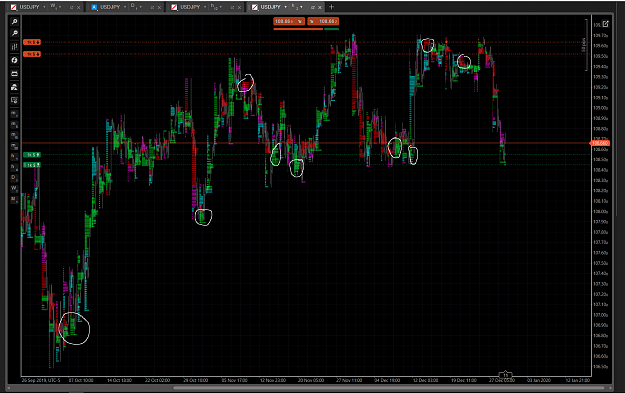The width and height of the screenshot is (625, 393).
Task: Click the right orange Buy price button
Action: pyautogui.click(x=323, y=22)
